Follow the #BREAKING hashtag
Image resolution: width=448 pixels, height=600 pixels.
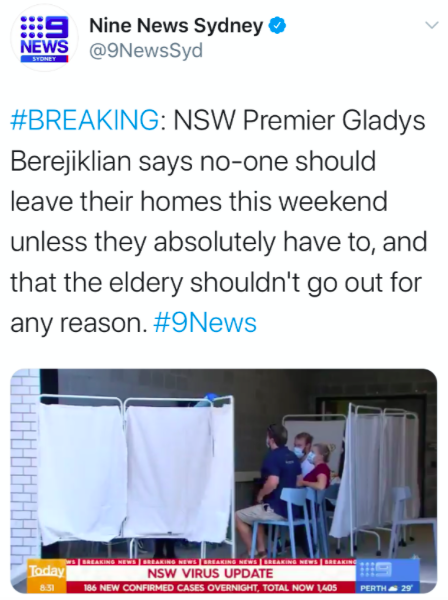coord(85,120)
